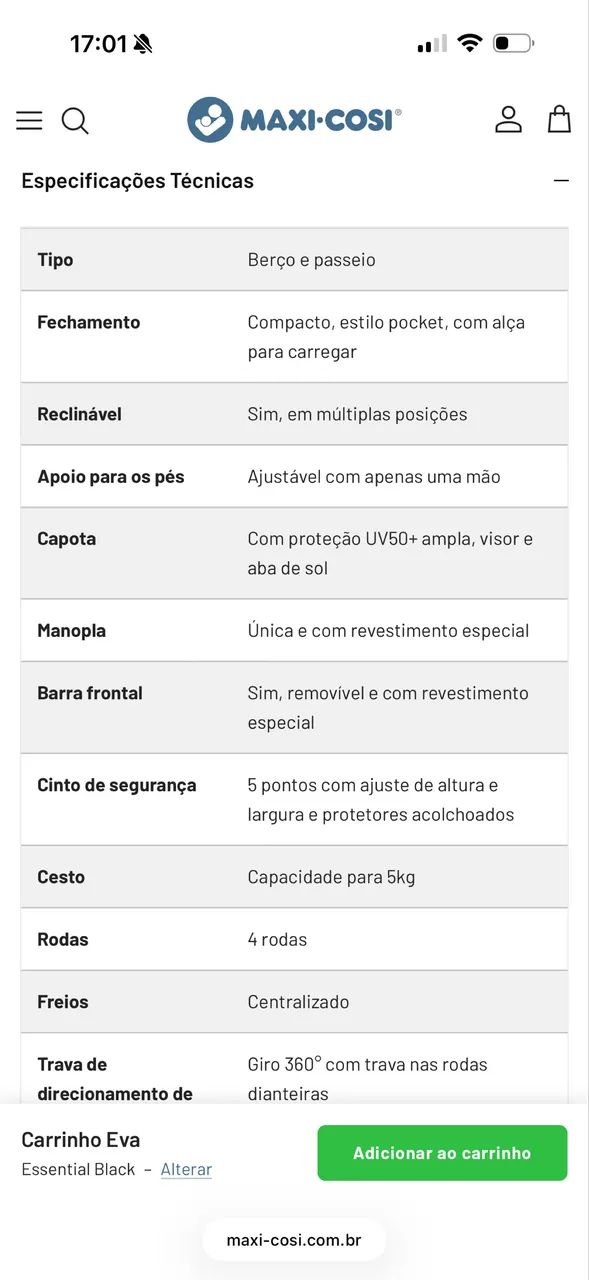Tap the maxi-cosi.com.br address pill

click(x=294, y=1240)
